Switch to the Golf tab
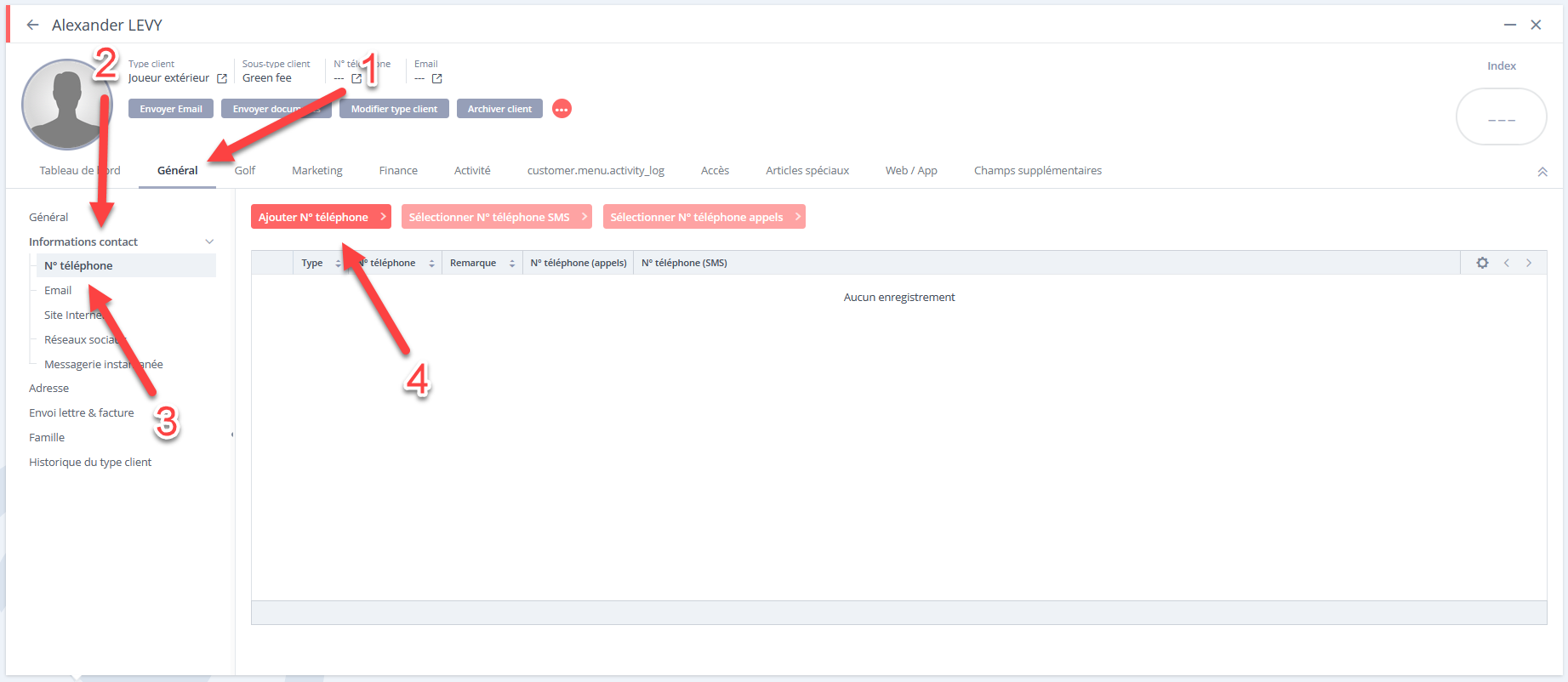Image resolution: width=1568 pixels, height=682 pixels. pyautogui.click(x=245, y=170)
